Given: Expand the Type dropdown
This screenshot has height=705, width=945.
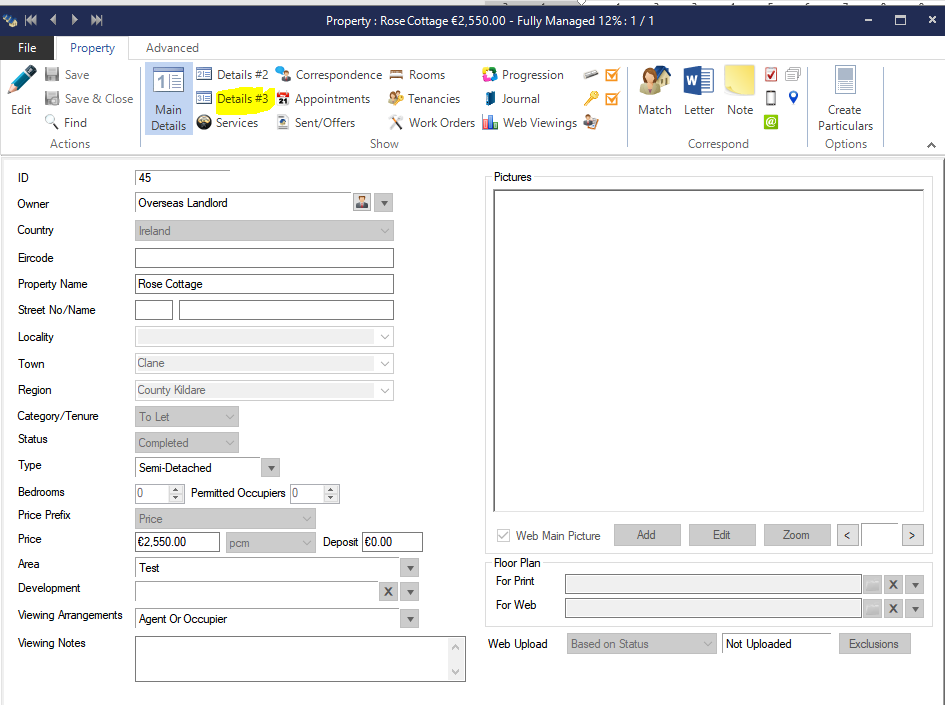Looking at the screenshot, I should pos(270,468).
